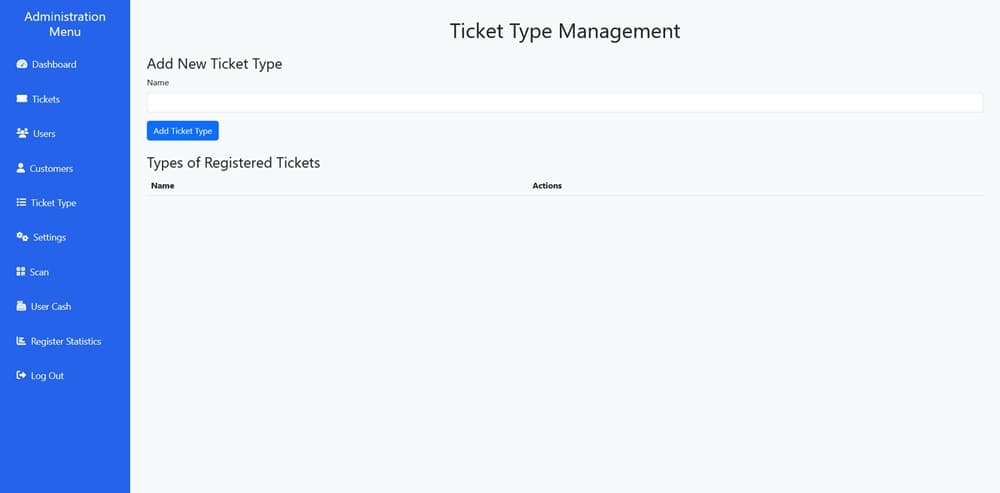Image resolution: width=1000 pixels, height=493 pixels.
Task: Click the Customers person icon
Action: click(x=21, y=168)
